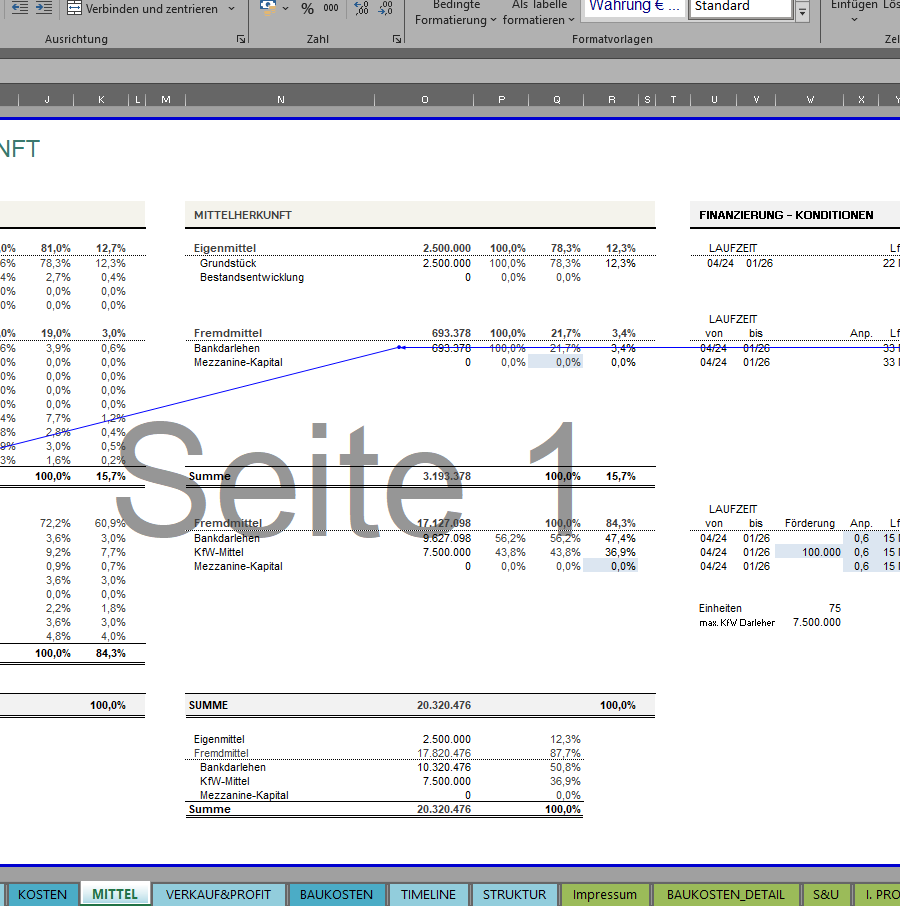The image size is (900, 906).
Task: Open Ausrichtung dialog launcher icon
Action: [x=240, y=39]
